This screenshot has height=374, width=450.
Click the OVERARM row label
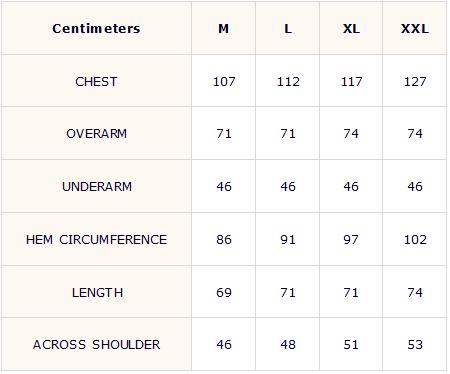click(96, 134)
